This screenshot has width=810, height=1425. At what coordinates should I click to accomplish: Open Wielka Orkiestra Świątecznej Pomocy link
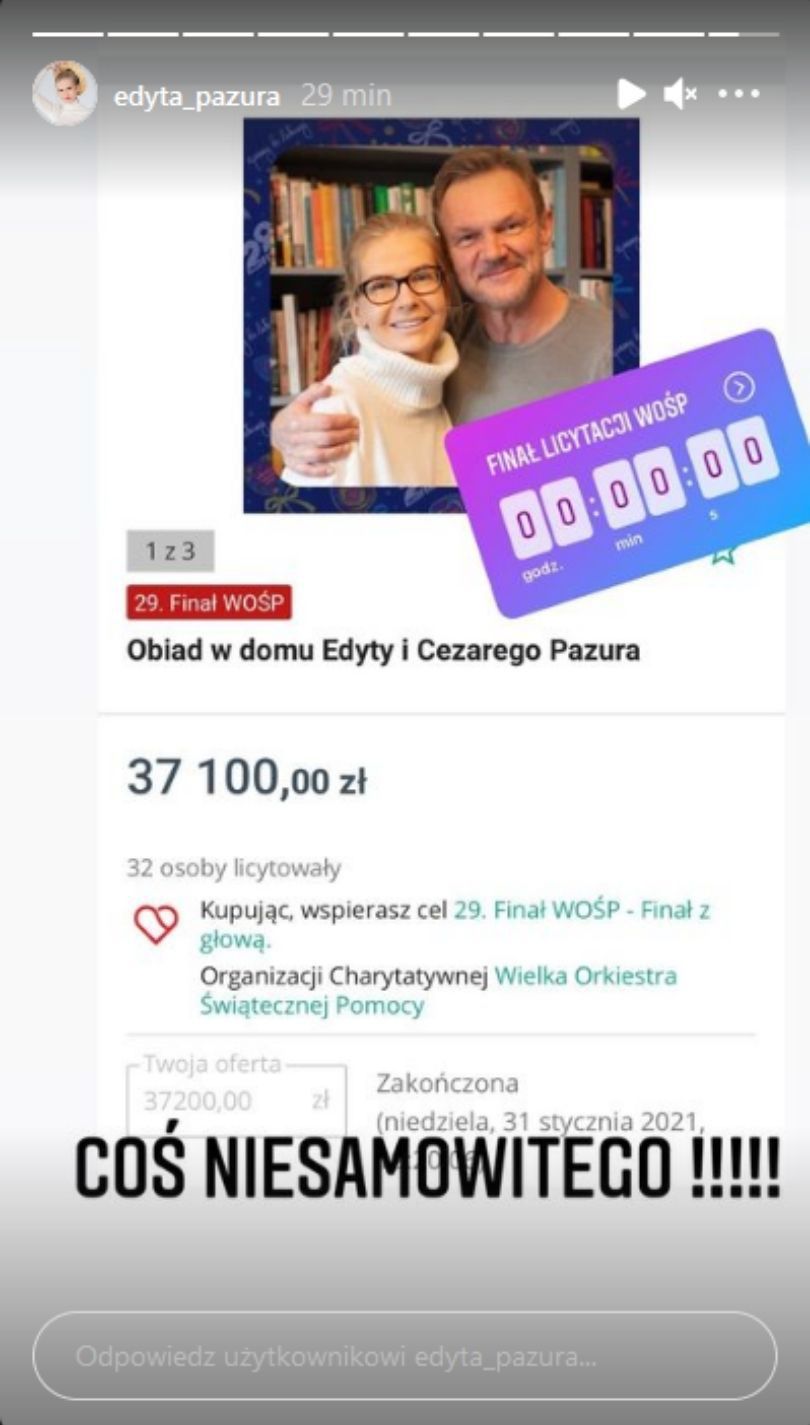coord(438,990)
